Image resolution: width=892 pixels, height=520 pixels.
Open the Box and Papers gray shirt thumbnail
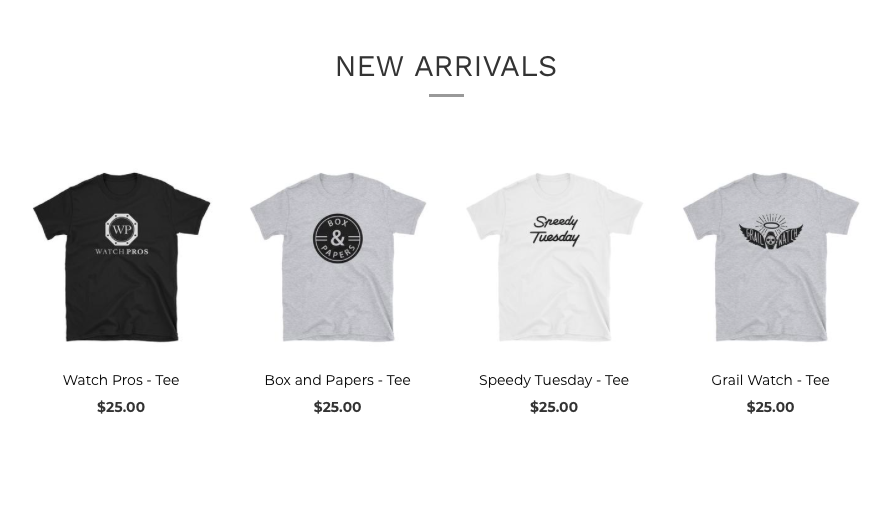338,257
